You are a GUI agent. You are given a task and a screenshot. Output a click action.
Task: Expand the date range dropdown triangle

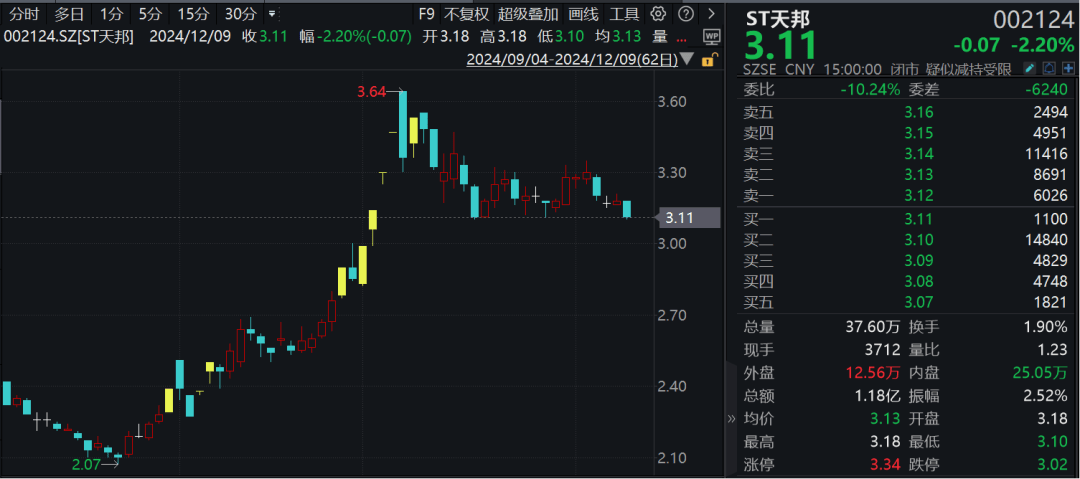687,59
